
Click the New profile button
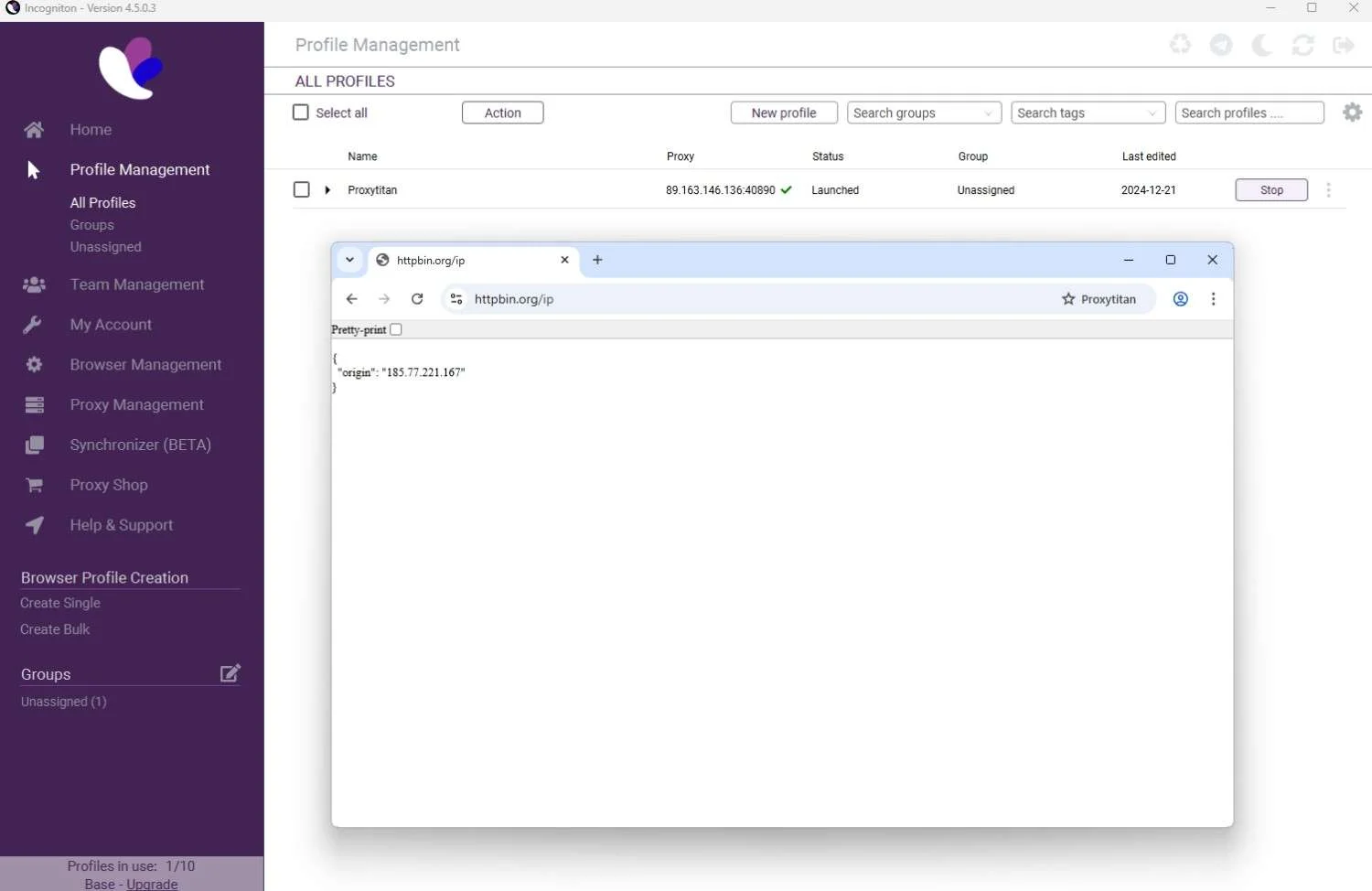784,113
